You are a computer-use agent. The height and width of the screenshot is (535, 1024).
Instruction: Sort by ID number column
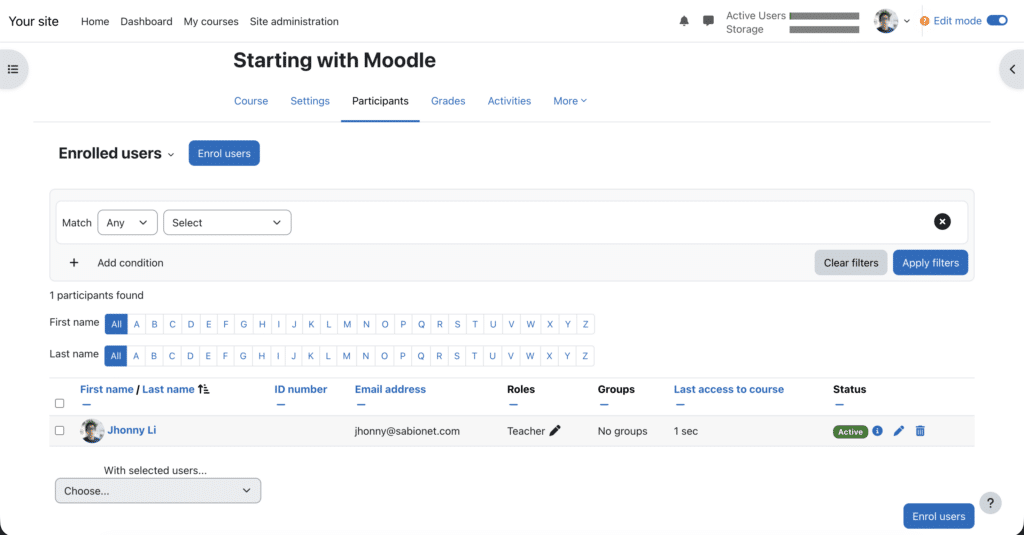click(x=300, y=389)
